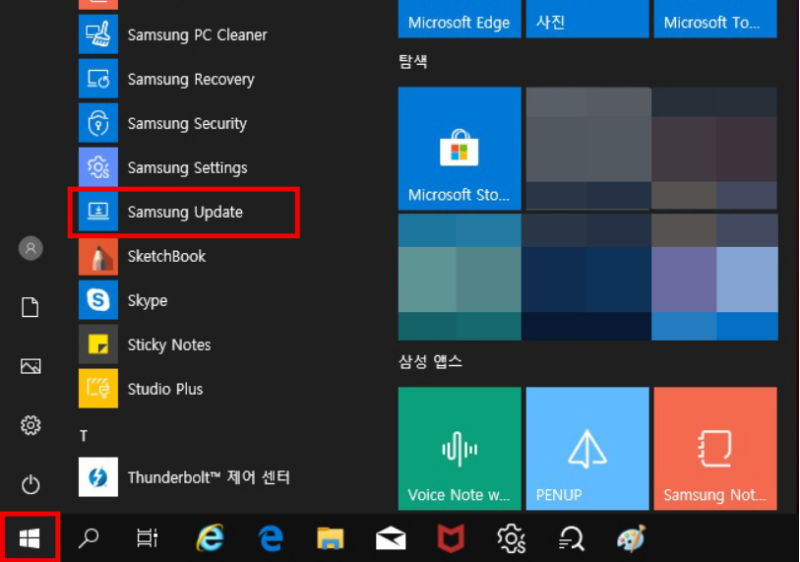
Task: Select the 탐색 group heading
Action: pyautogui.click(x=413, y=62)
